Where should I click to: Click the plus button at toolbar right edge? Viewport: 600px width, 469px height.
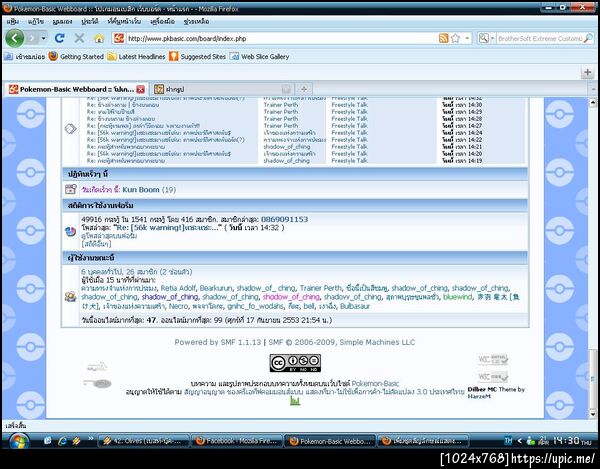pos(588,72)
